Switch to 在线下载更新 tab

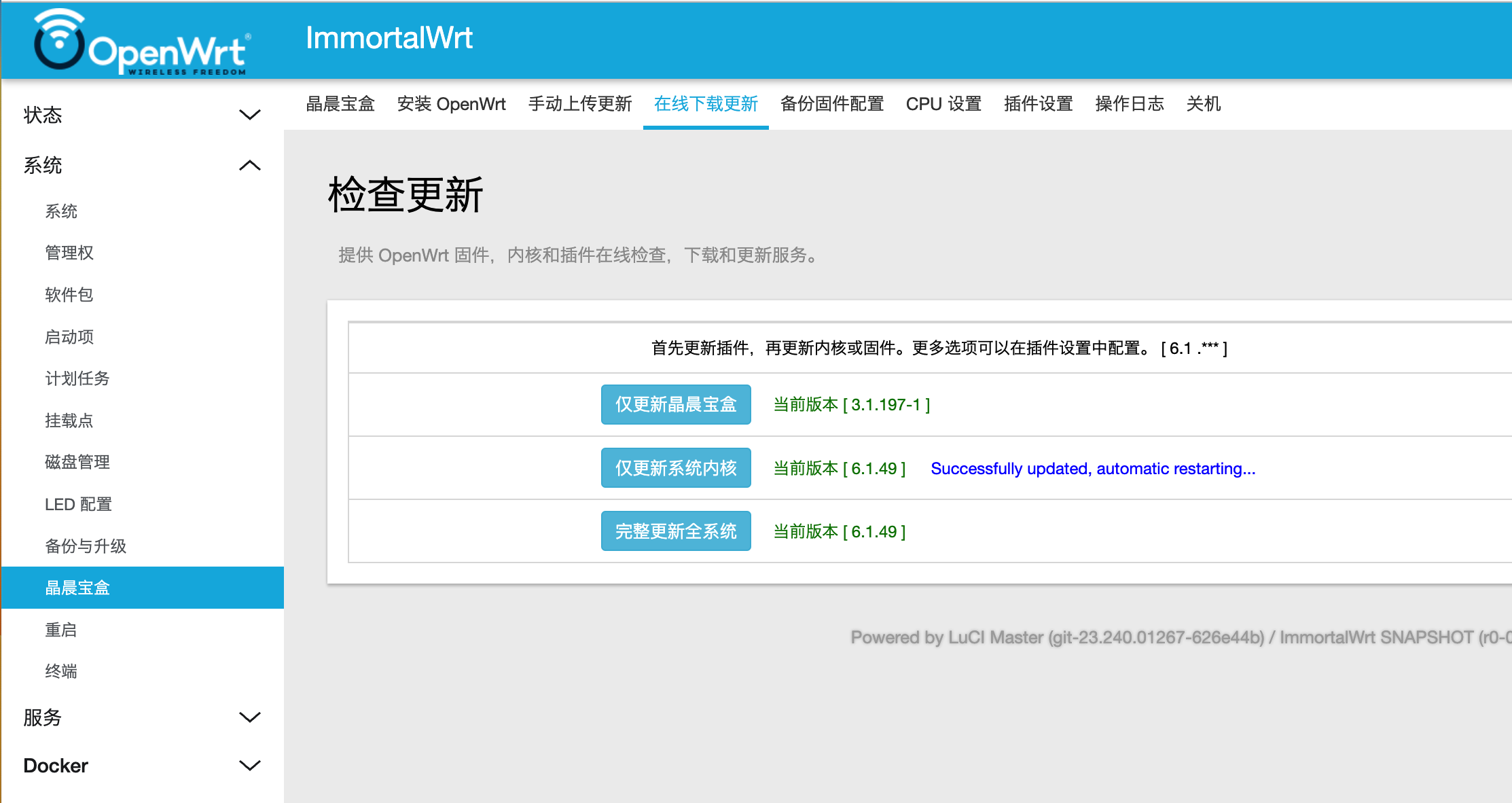[706, 104]
